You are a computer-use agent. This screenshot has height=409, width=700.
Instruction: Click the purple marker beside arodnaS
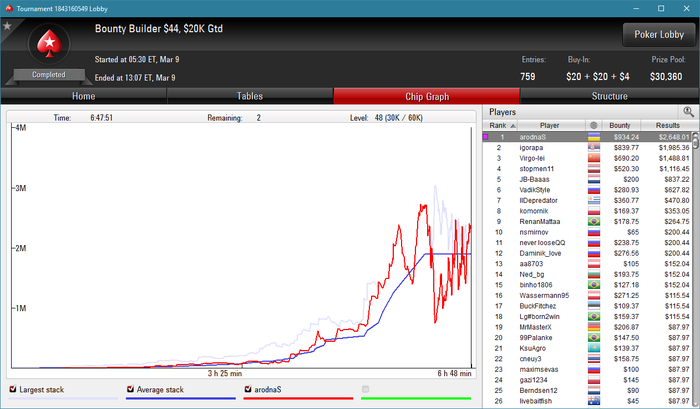pos(486,137)
